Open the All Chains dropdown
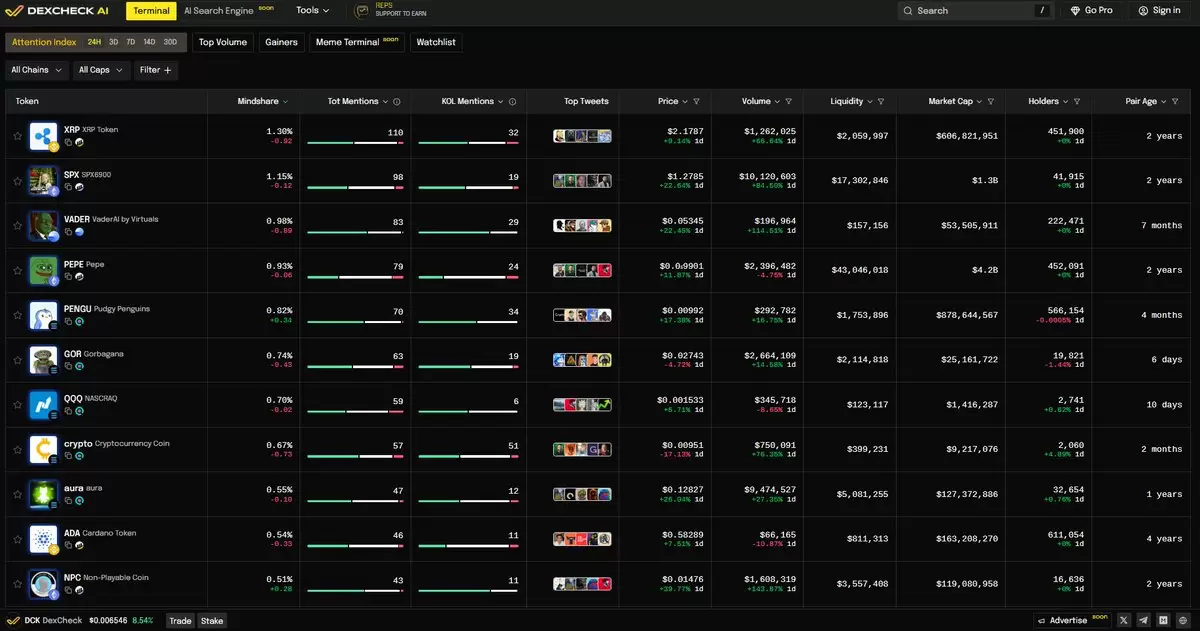 click(x=36, y=70)
